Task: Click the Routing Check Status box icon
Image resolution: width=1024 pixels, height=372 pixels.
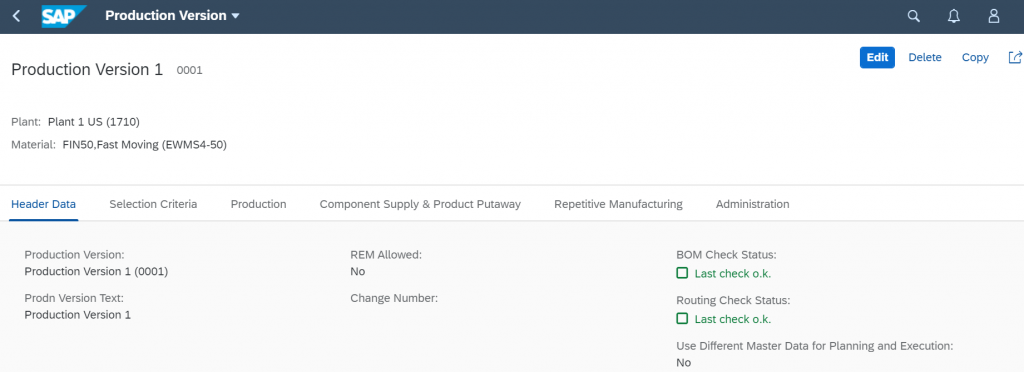Action: tap(682, 318)
